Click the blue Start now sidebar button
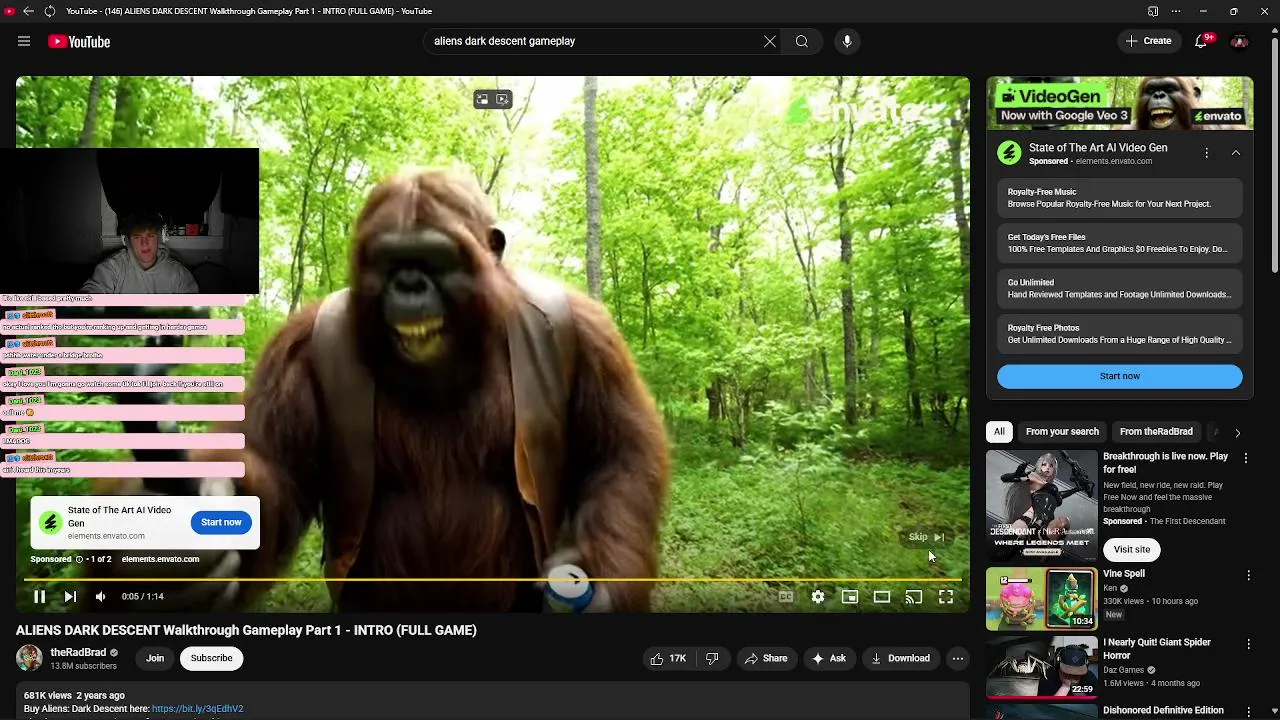 pyautogui.click(x=1120, y=376)
